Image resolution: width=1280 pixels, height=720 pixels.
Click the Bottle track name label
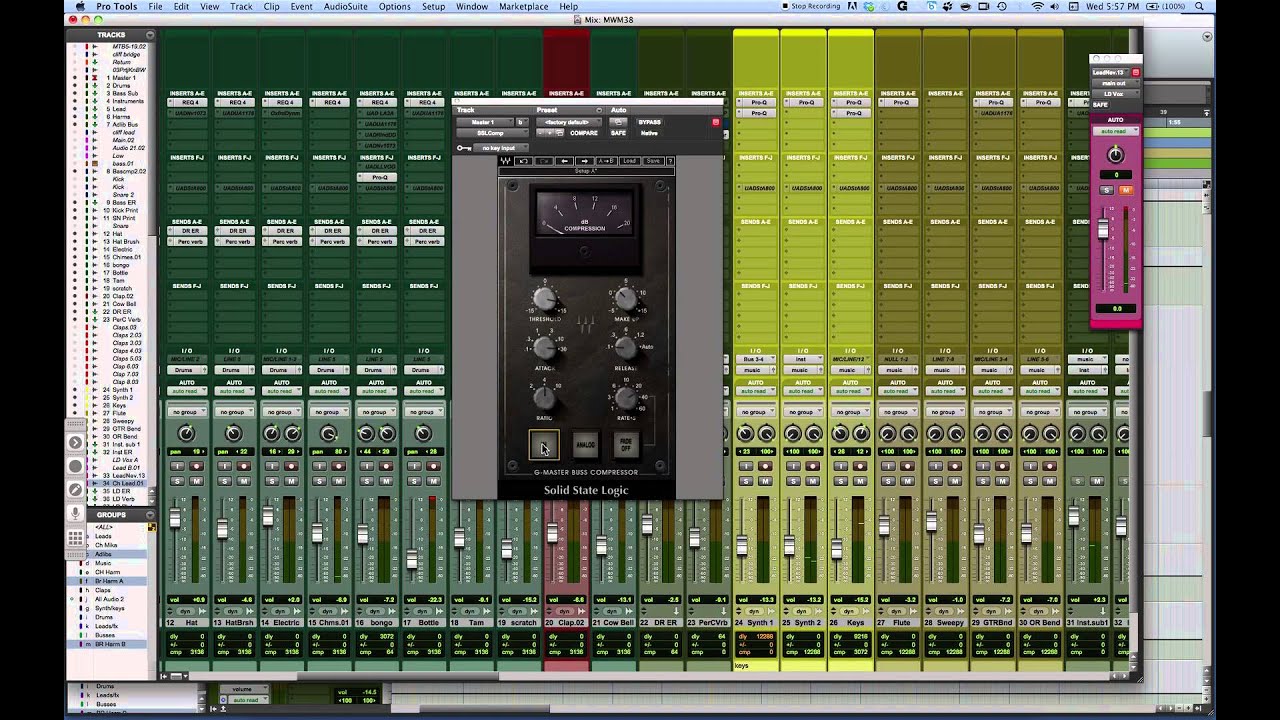[425, 622]
